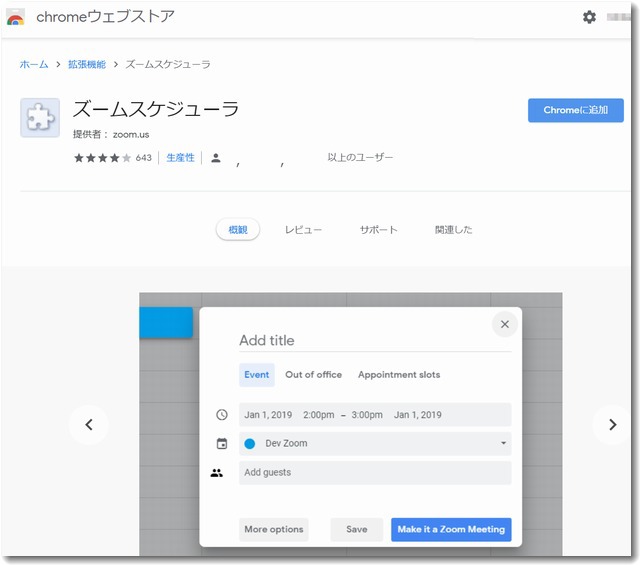Open the 生産性 category link
This screenshot has width=640, height=565.
point(180,158)
